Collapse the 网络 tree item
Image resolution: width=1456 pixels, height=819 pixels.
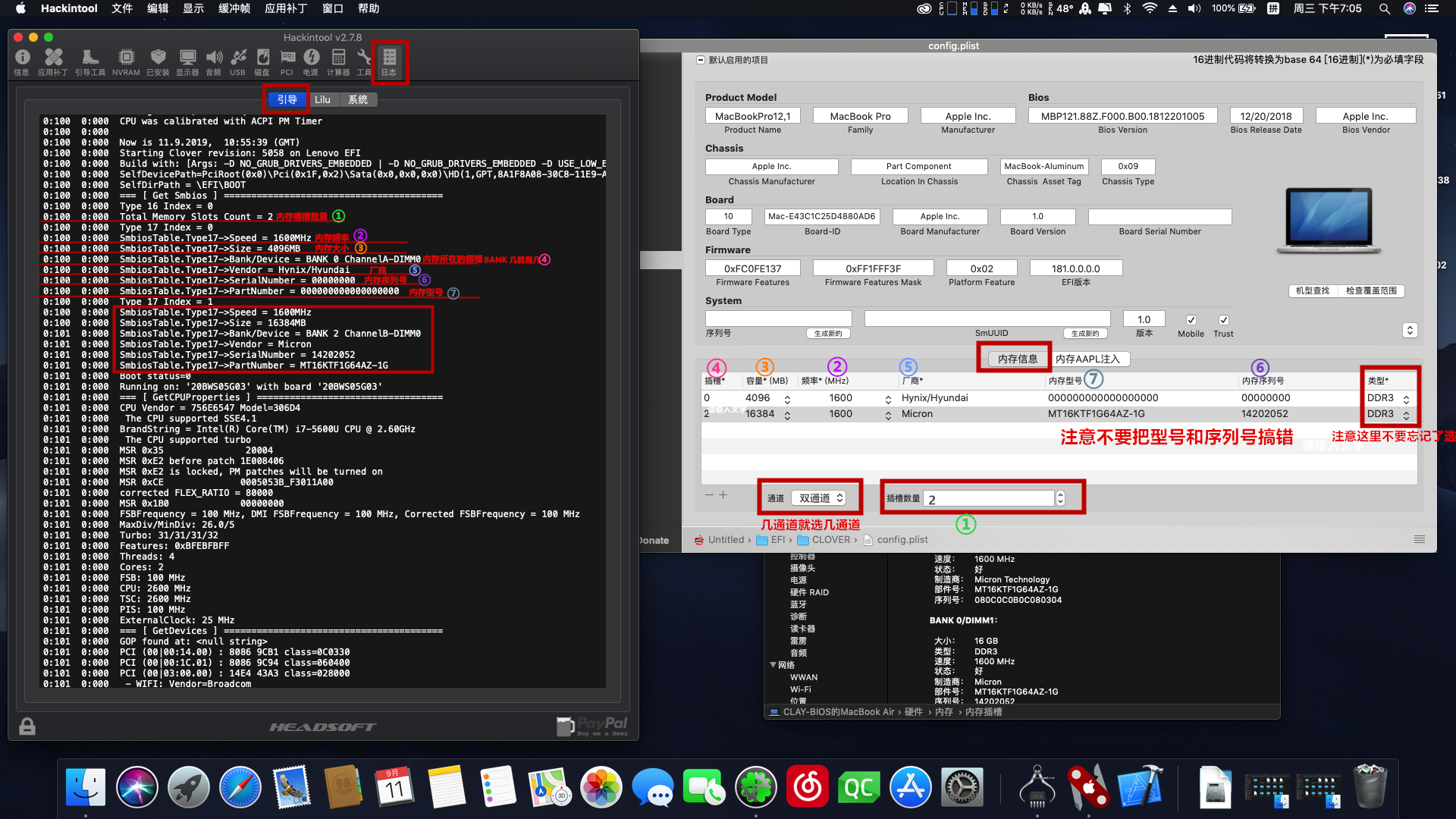[773, 665]
